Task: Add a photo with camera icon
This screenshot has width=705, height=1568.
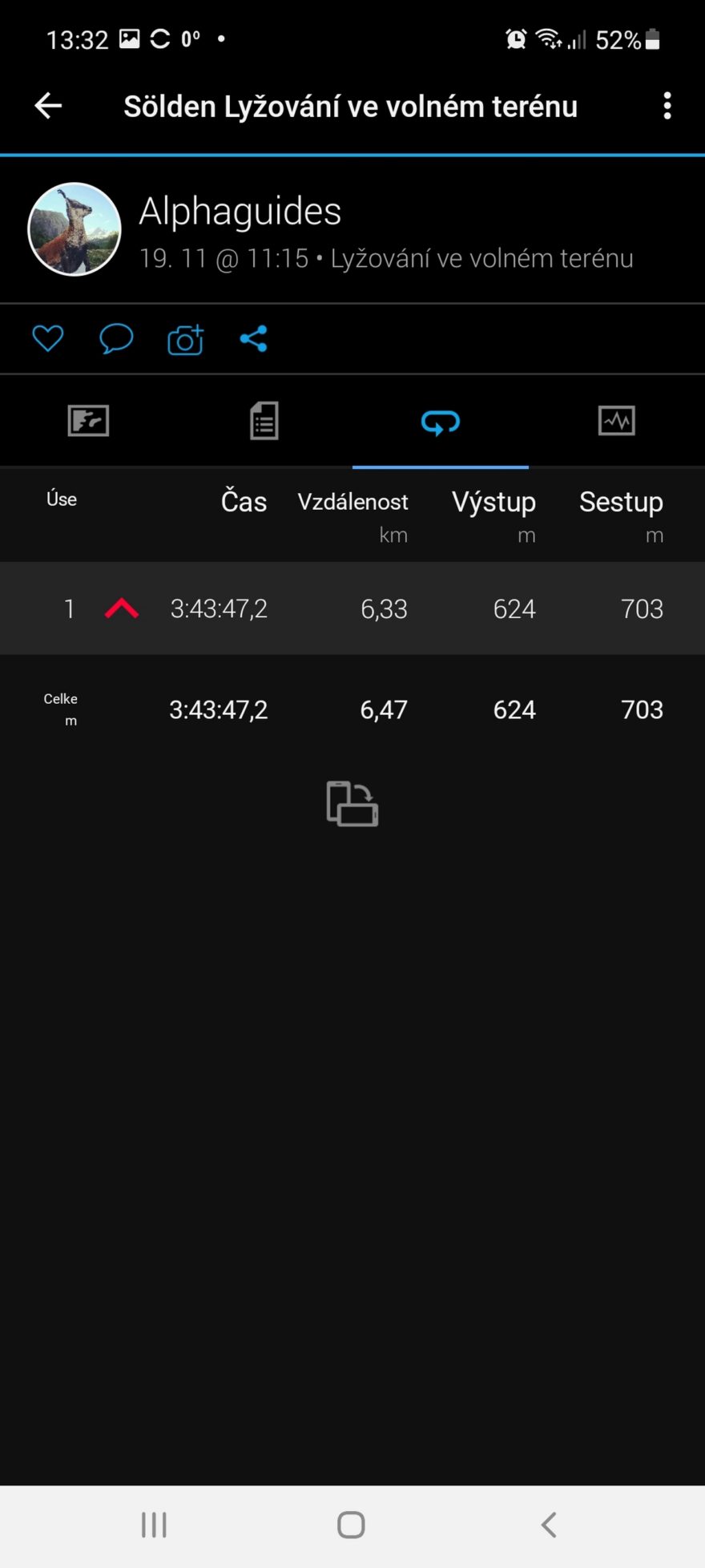Action: coord(185,340)
